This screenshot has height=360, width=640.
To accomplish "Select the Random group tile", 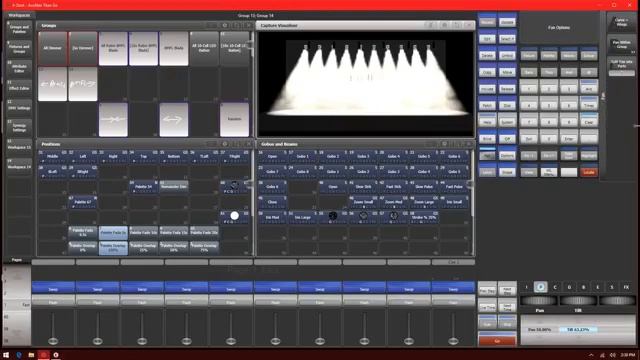I will [234, 119].
